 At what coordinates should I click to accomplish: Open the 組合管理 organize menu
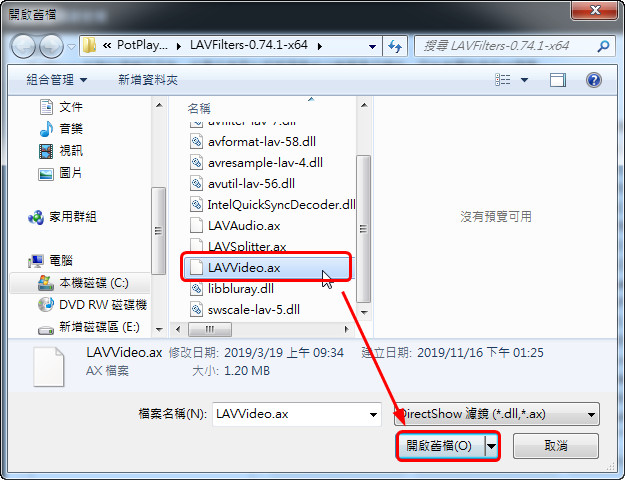[57, 80]
